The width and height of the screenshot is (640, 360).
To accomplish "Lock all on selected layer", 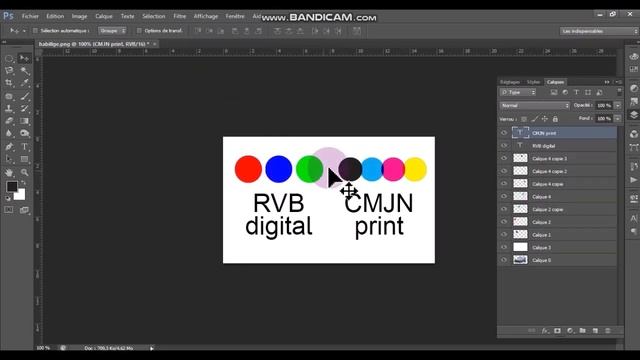I will [x=555, y=119].
